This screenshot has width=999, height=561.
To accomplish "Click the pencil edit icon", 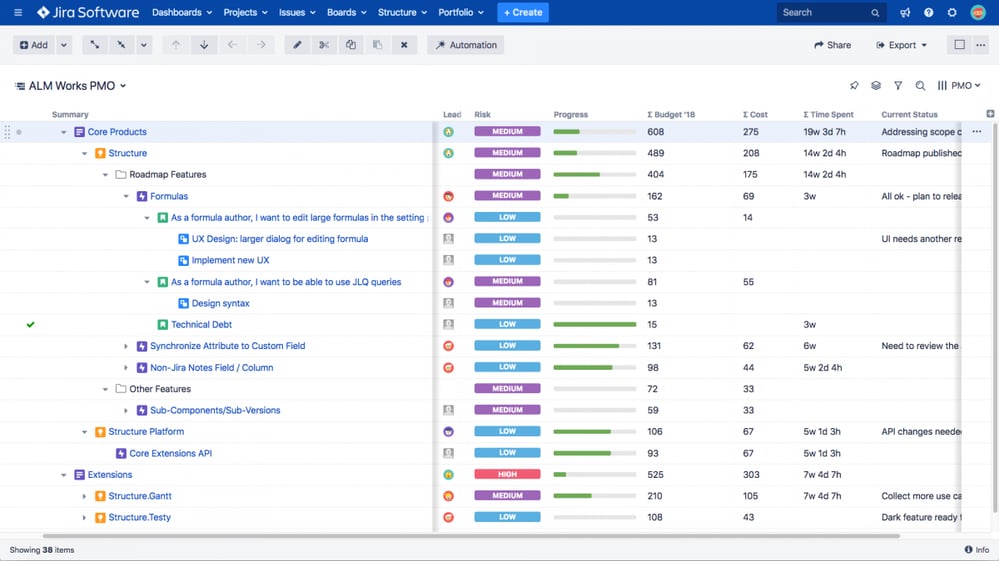I will coord(297,45).
